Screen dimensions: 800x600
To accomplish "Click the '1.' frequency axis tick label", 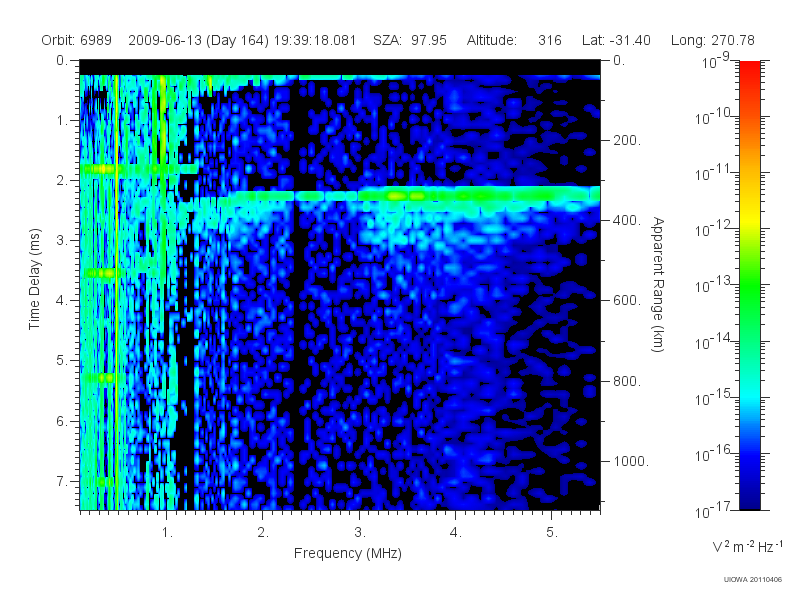I will tap(167, 533).
